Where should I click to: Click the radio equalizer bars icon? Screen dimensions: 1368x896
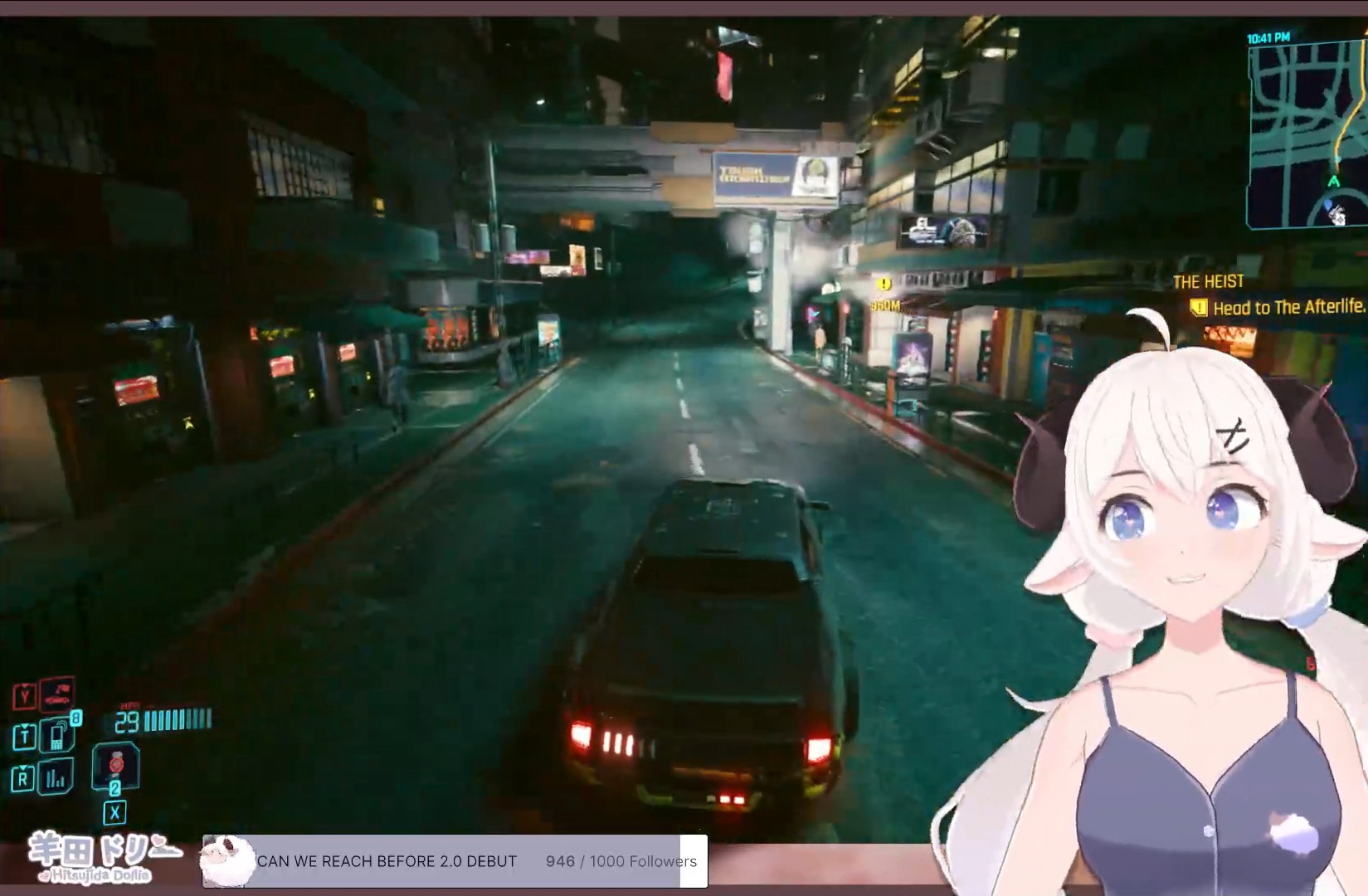pyautogui.click(x=56, y=777)
